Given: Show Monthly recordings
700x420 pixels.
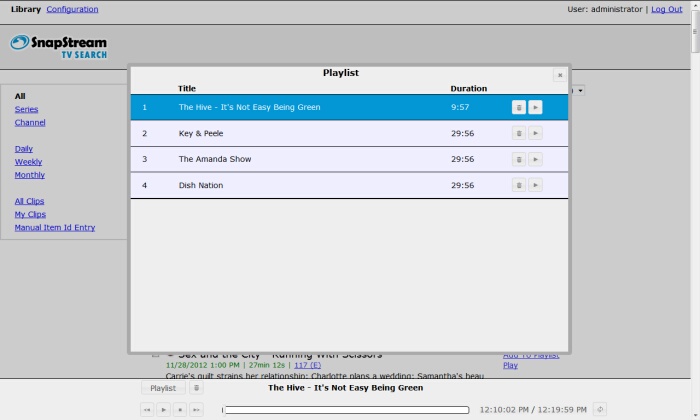Looking at the screenshot, I should point(29,175).
